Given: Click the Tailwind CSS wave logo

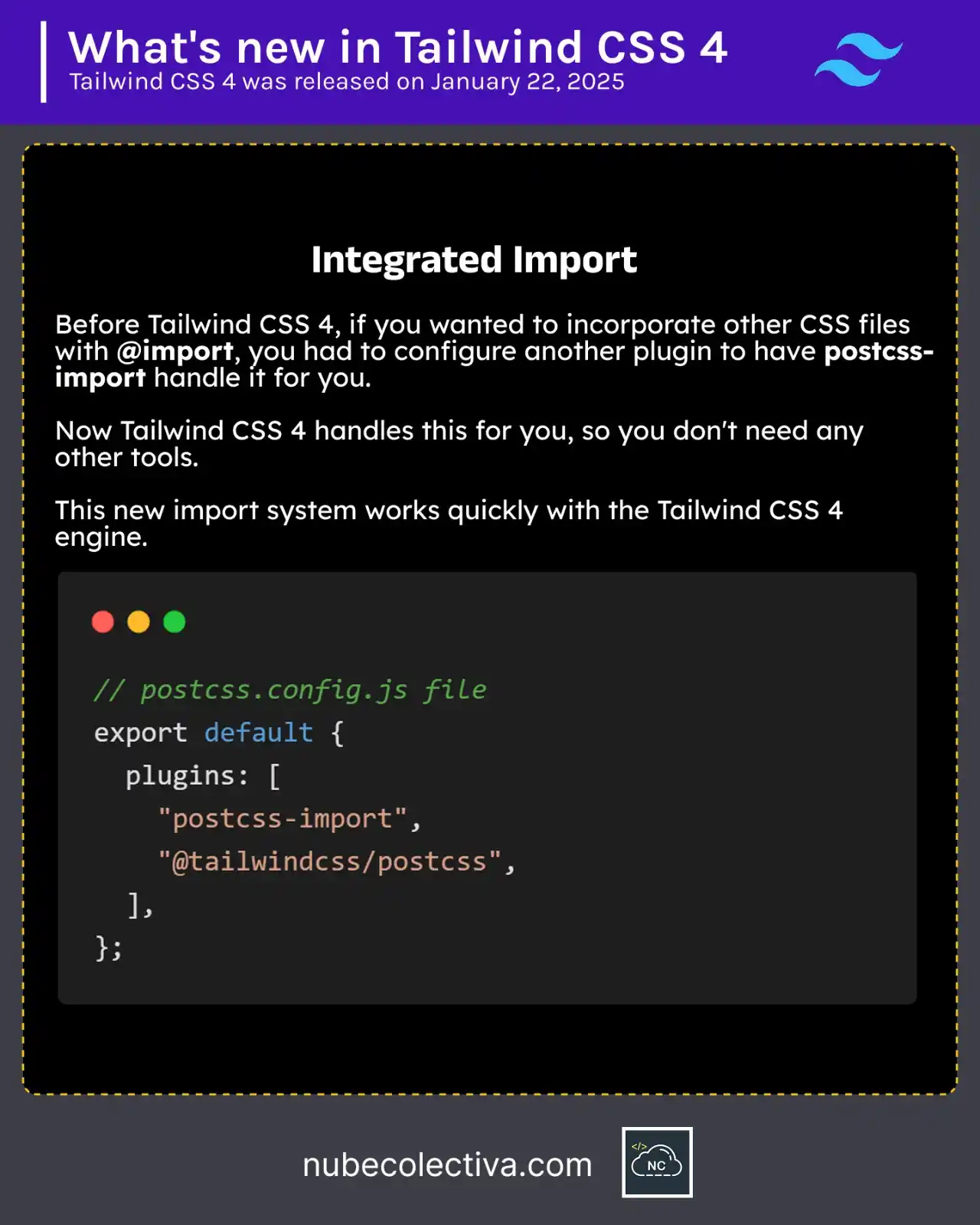Looking at the screenshot, I should point(858,60).
